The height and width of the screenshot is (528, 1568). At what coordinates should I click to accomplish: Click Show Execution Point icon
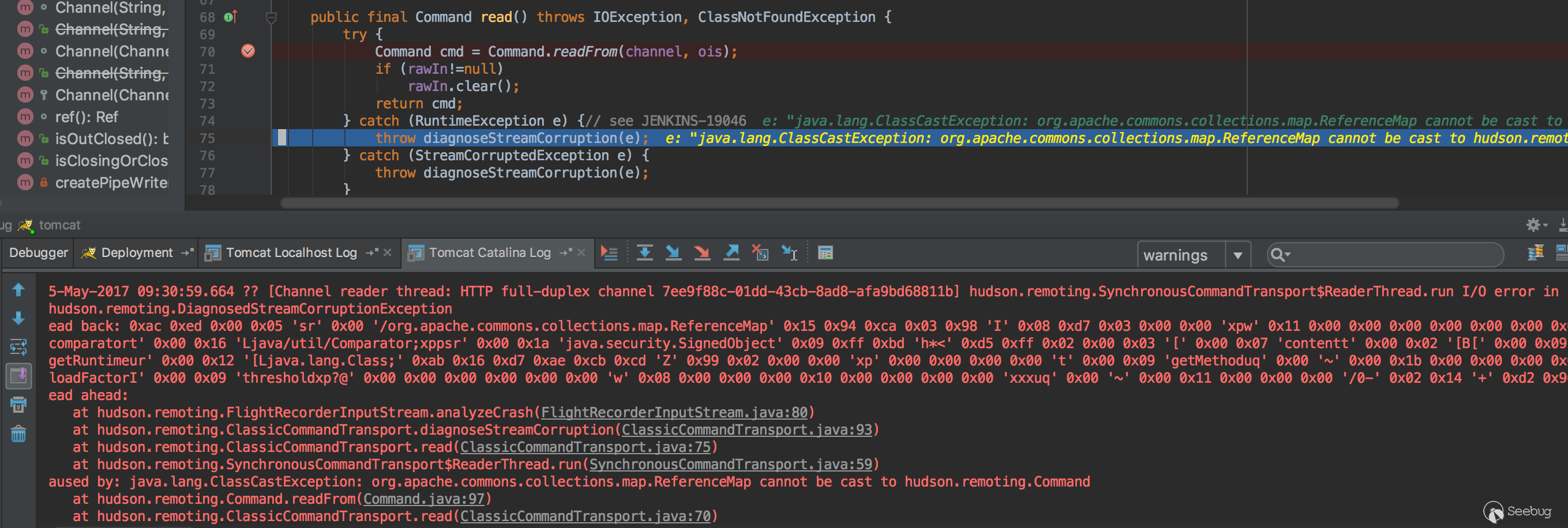609,252
